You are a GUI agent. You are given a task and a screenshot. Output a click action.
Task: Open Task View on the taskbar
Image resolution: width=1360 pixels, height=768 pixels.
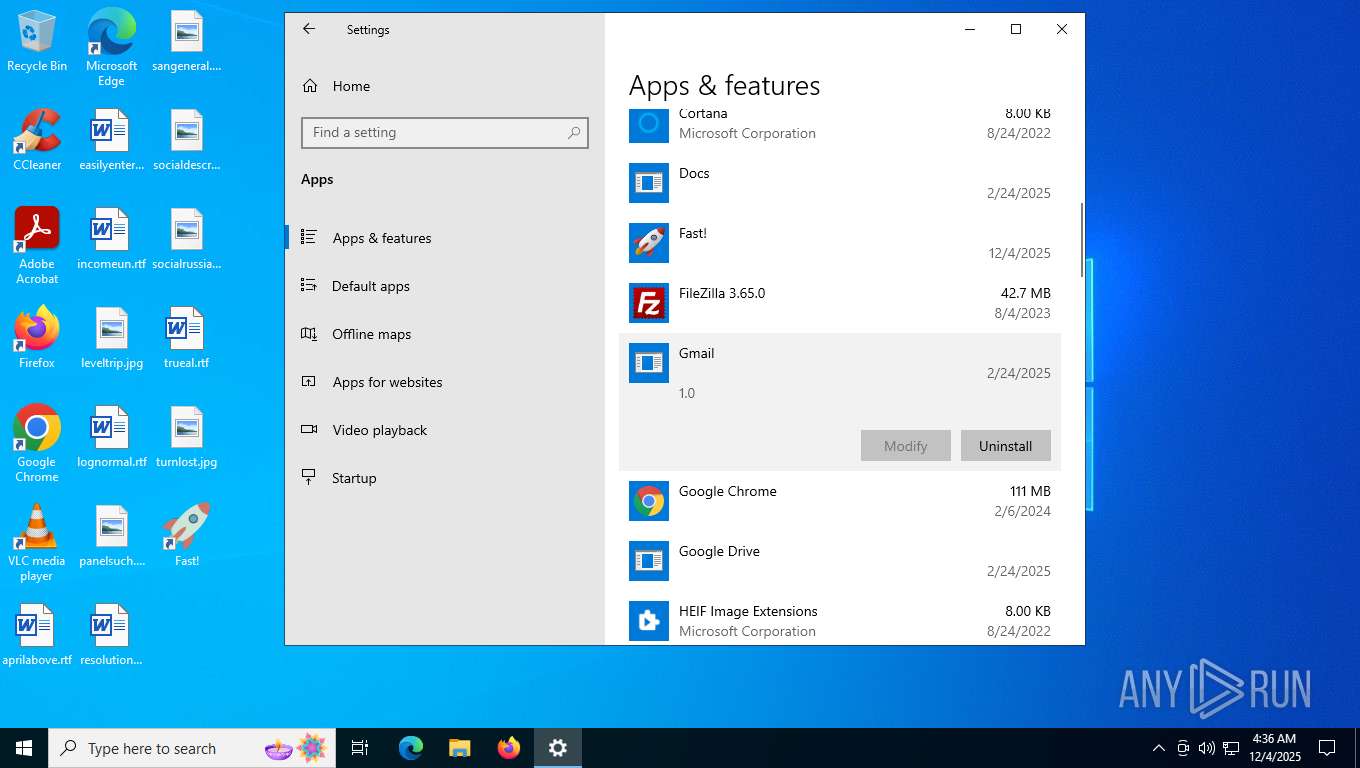tap(360, 748)
